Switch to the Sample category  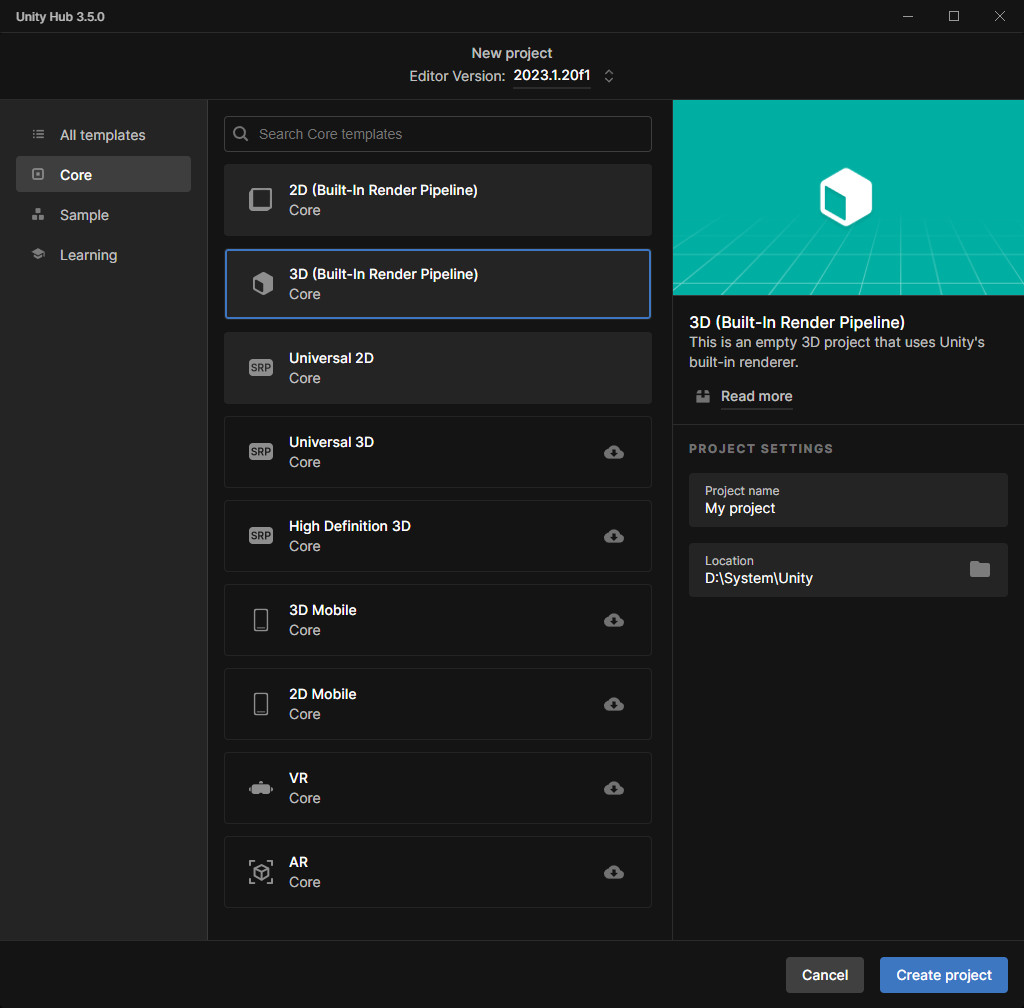[x=84, y=215]
